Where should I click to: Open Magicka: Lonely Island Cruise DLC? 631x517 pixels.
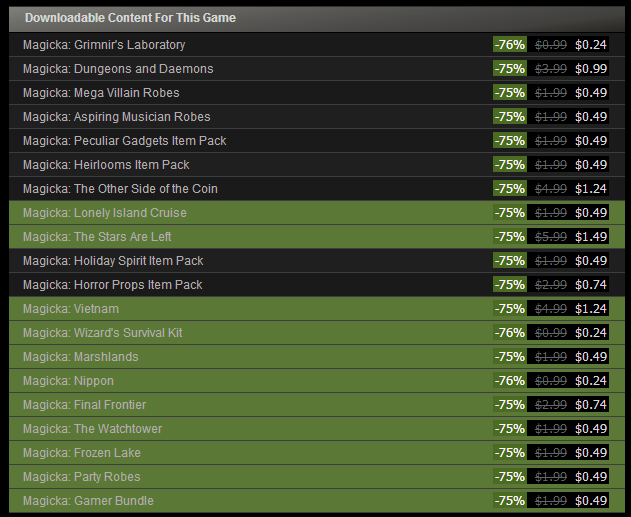[x=317, y=213]
